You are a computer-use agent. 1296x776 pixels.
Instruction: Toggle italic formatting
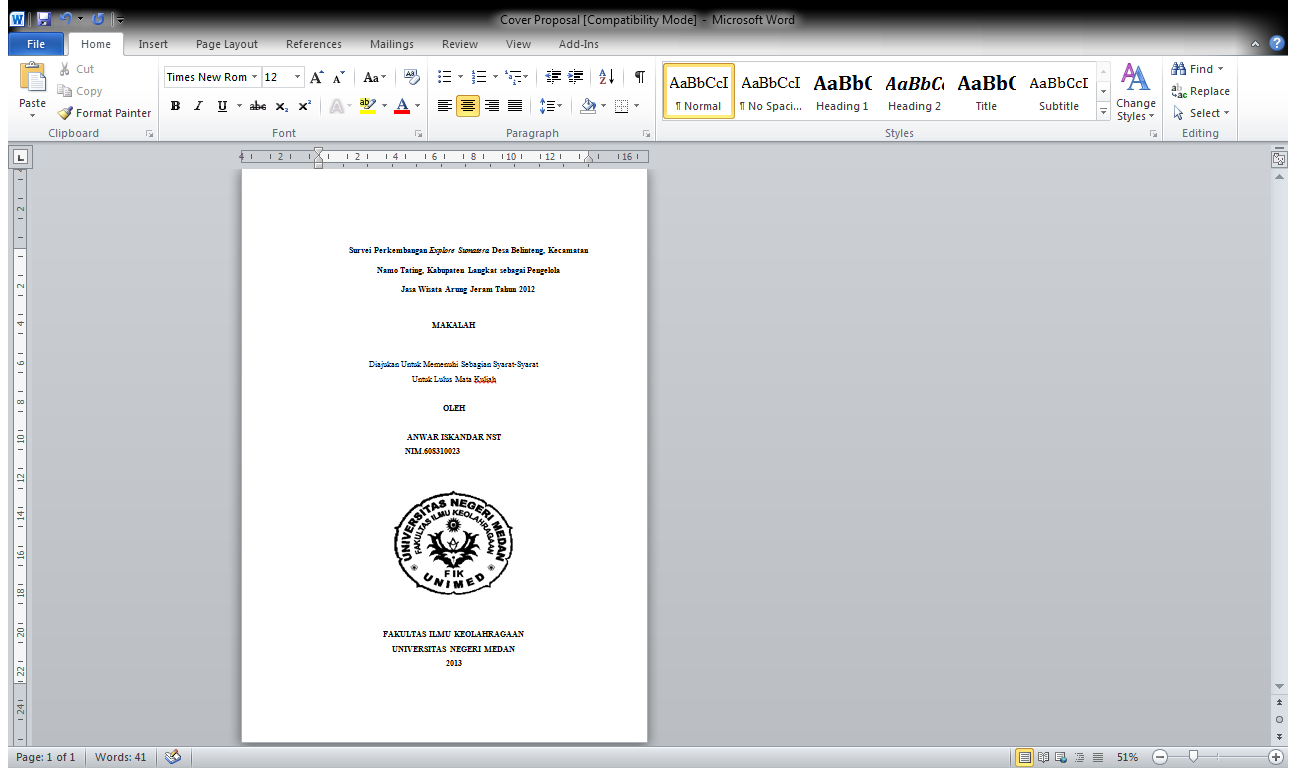coord(198,106)
